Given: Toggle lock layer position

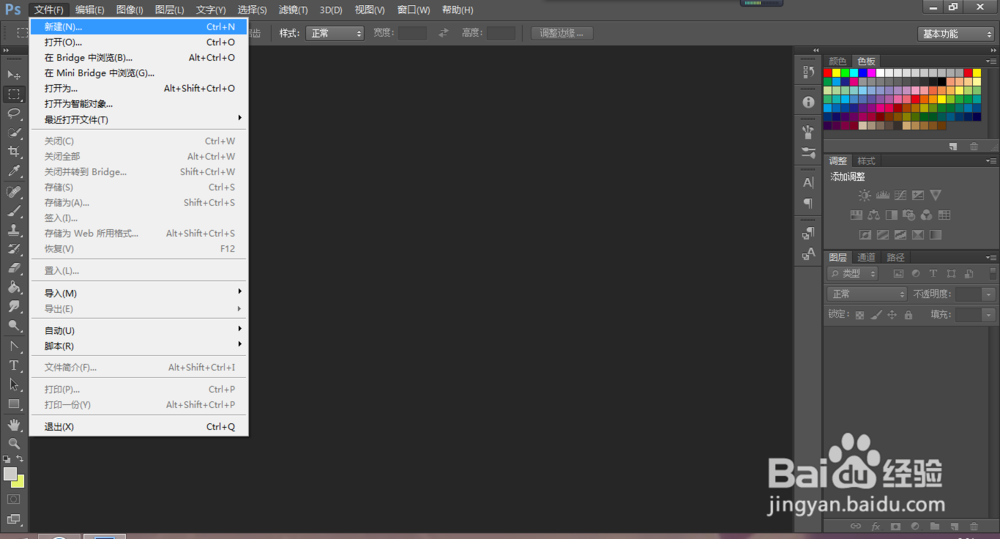Looking at the screenshot, I should point(892,314).
